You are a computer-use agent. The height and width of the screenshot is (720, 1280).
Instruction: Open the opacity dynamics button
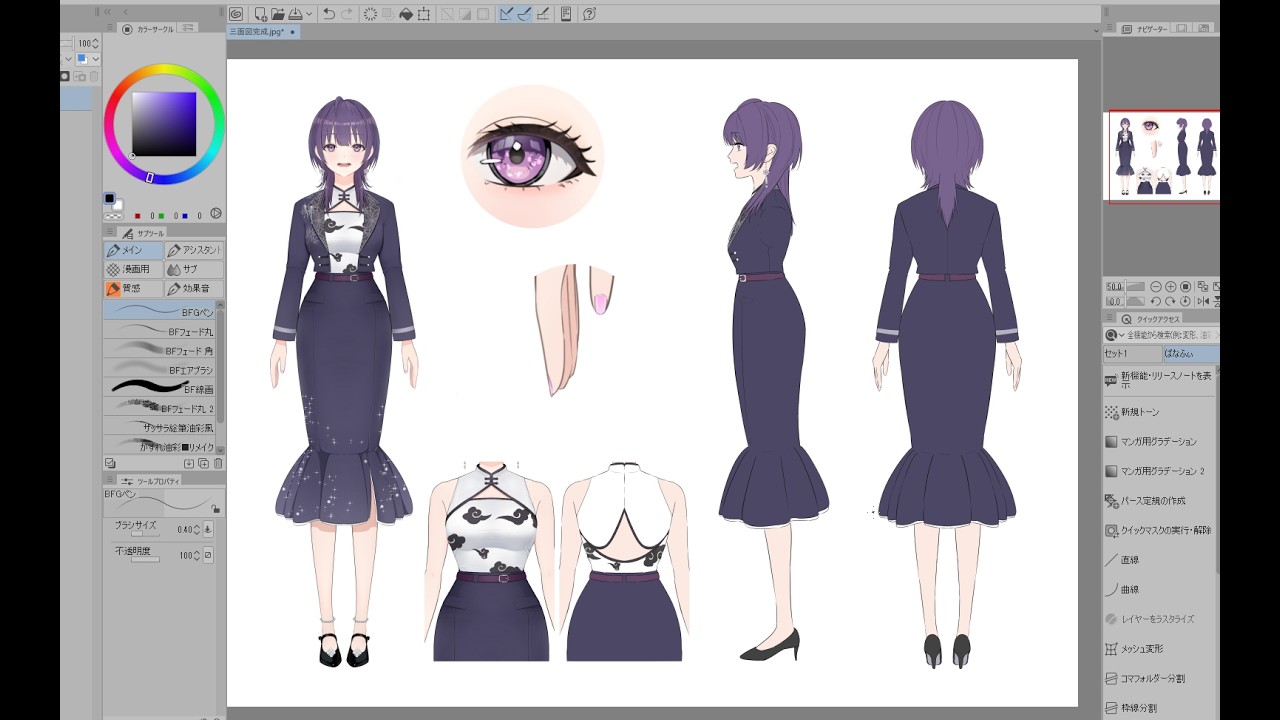click(x=208, y=555)
